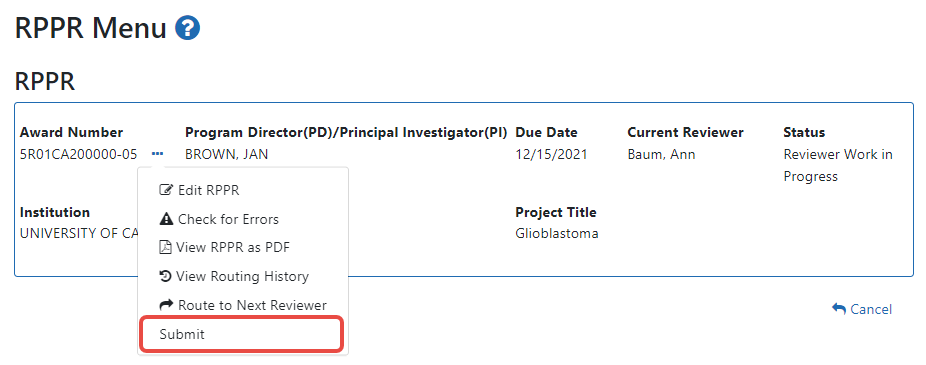Click the routing history clock icon
Image resolution: width=926 pixels, height=365 pixels.
[165, 276]
